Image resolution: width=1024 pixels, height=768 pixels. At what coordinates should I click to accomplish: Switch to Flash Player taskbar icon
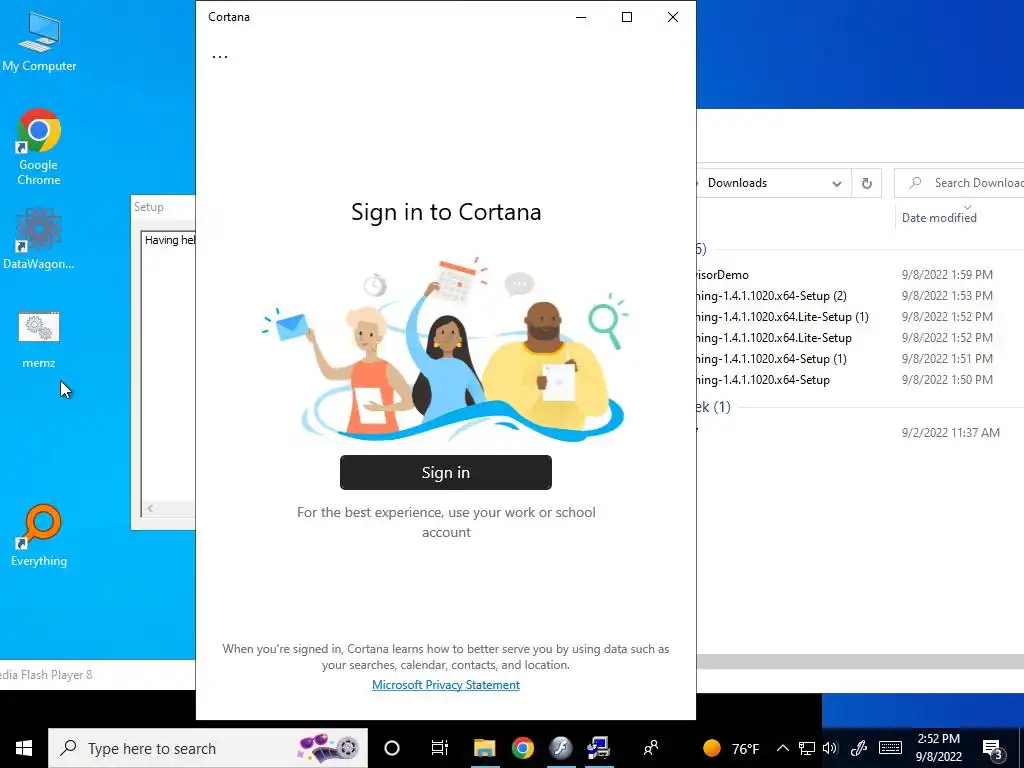[560, 748]
